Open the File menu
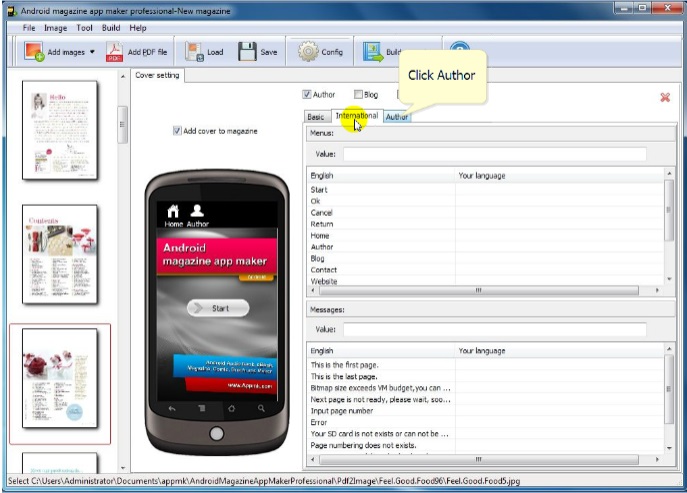Viewport: 687px width, 493px height. pos(29,28)
